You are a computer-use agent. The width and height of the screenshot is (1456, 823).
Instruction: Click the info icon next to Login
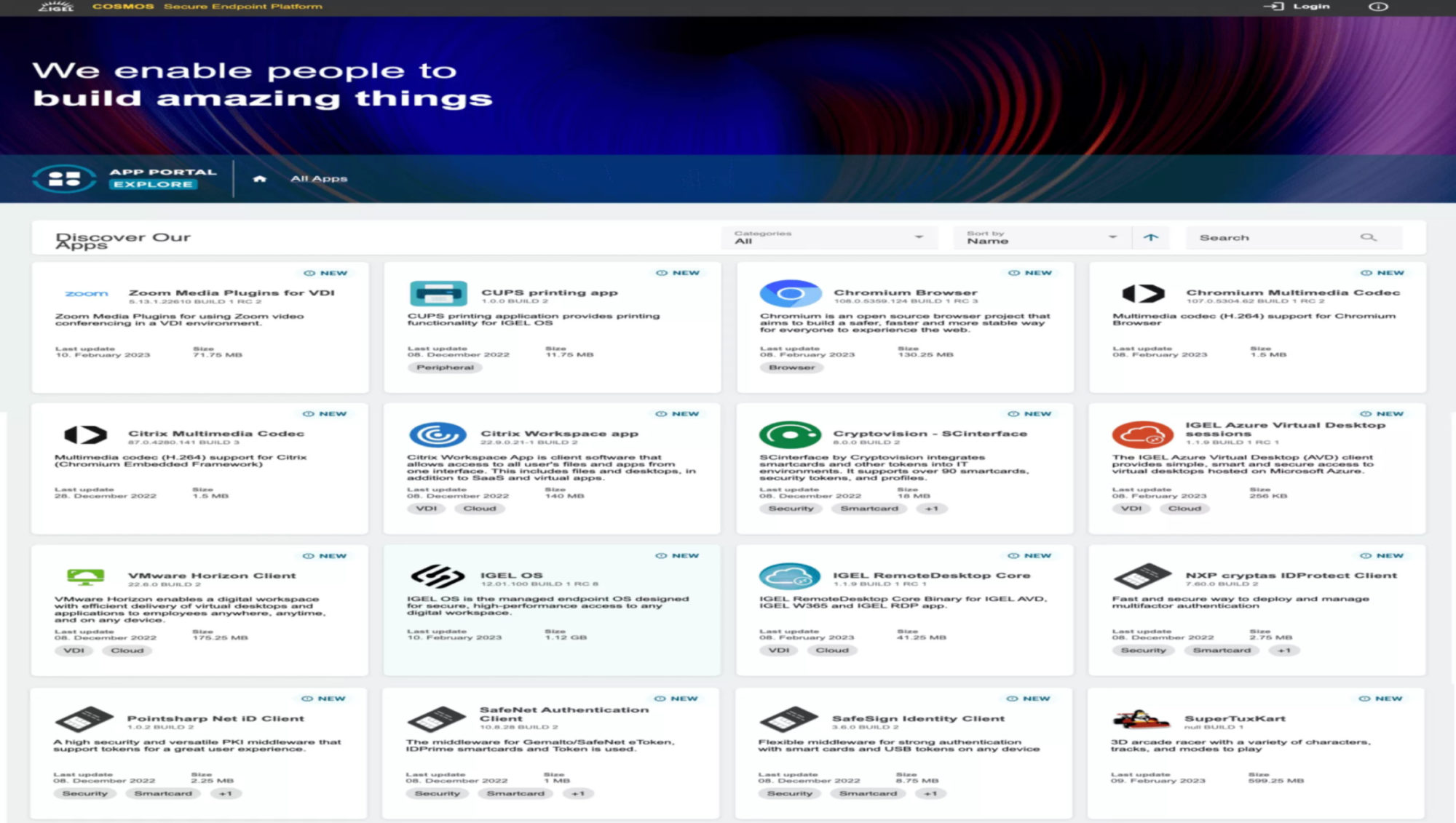(x=1378, y=7)
